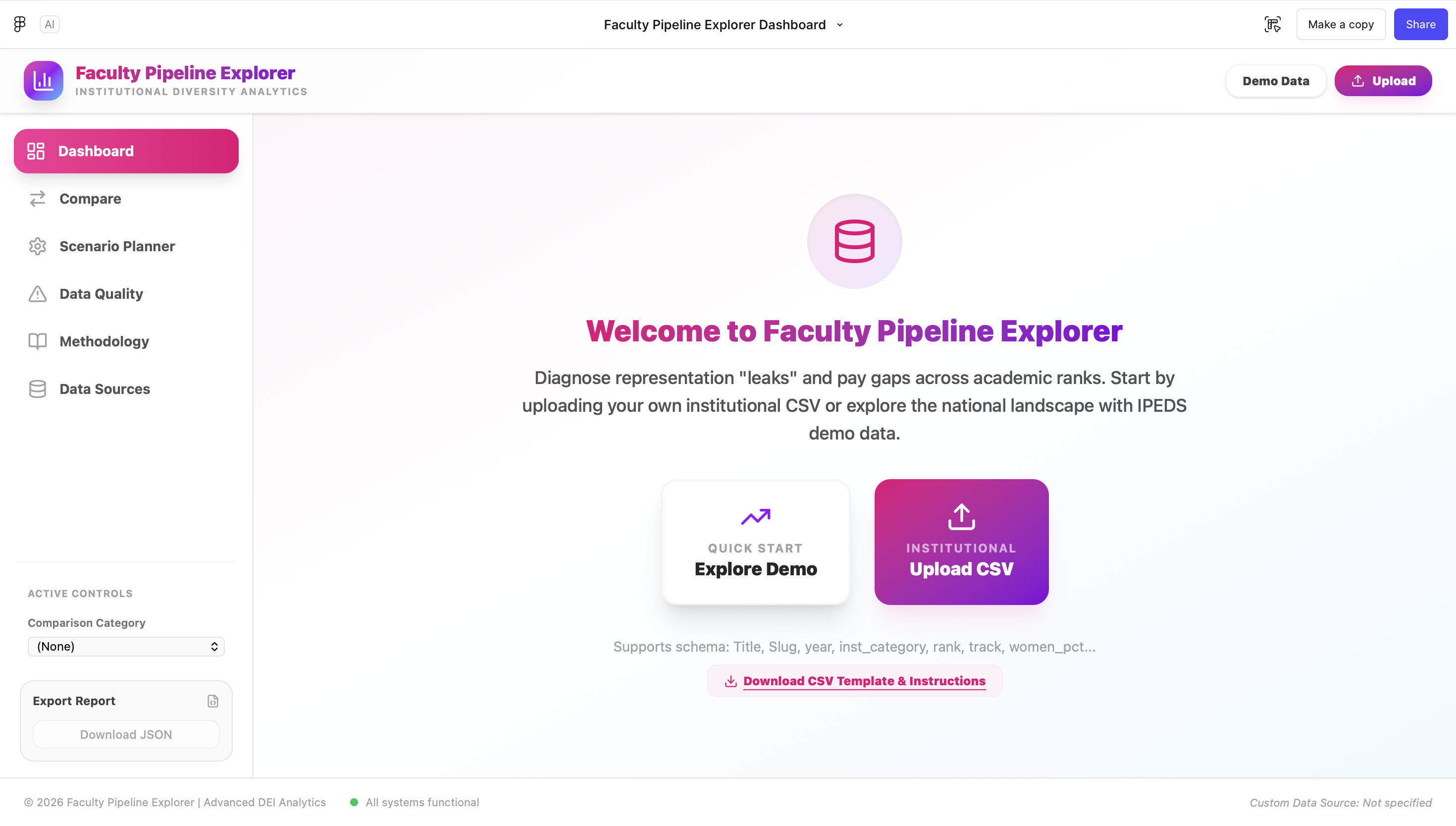Click the Upload button in header
The height and width of the screenshot is (826, 1456).
1382,81
